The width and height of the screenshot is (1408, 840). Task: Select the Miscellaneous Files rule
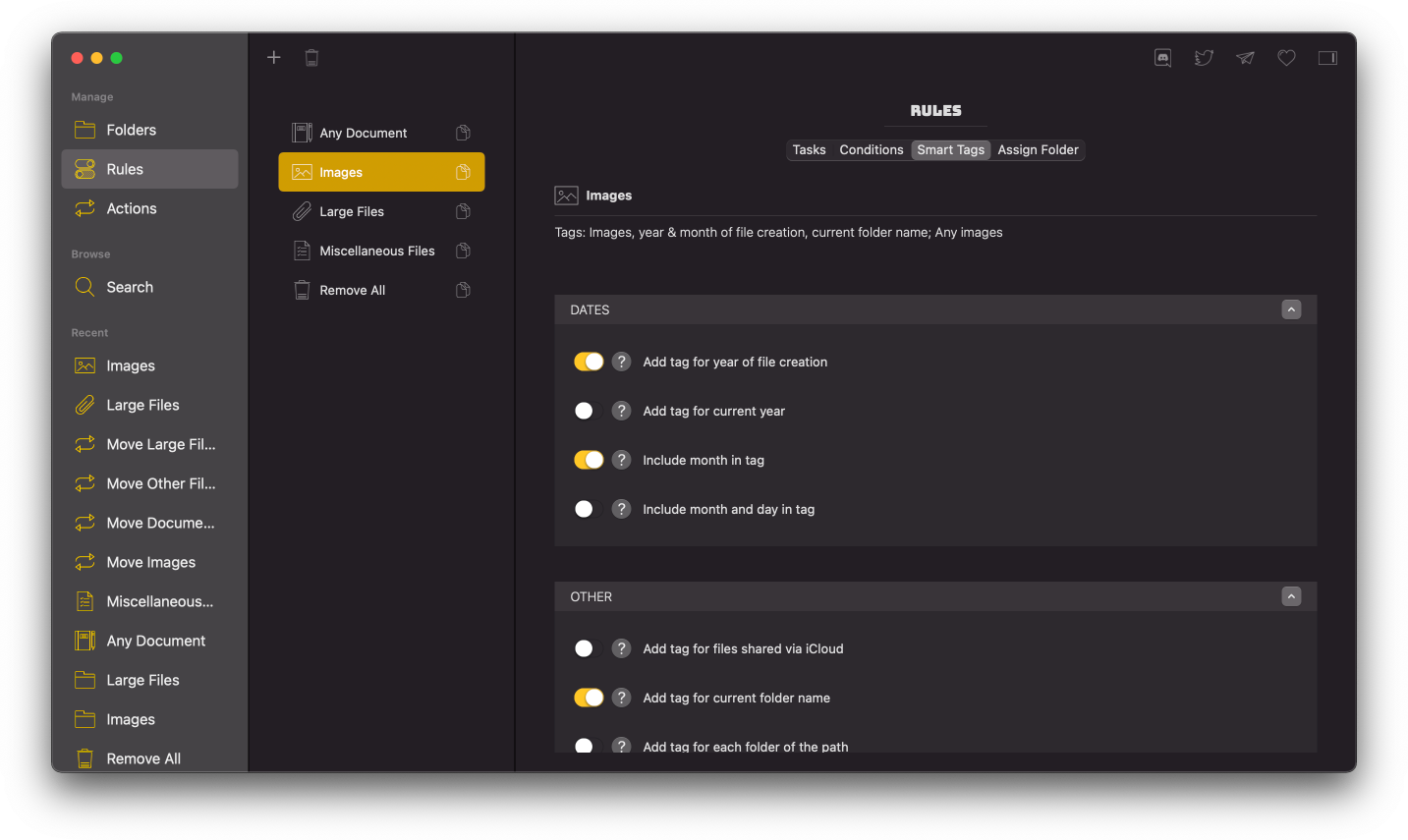377,250
